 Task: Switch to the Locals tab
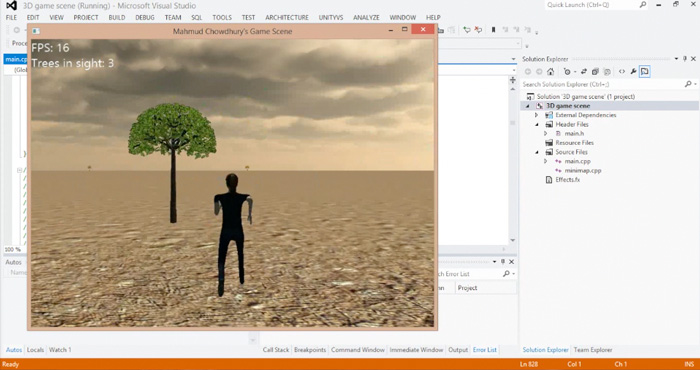pyautogui.click(x=35, y=350)
